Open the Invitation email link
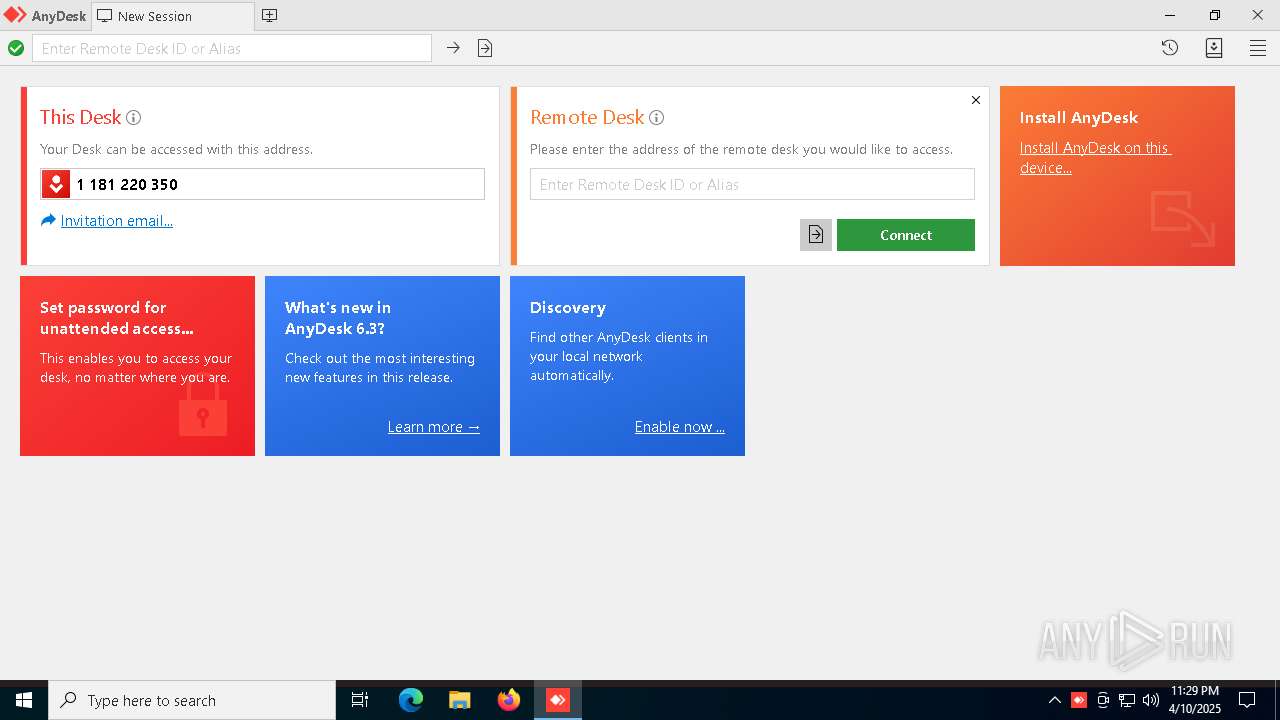The width and height of the screenshot is (1280, 720). [117, 221]
